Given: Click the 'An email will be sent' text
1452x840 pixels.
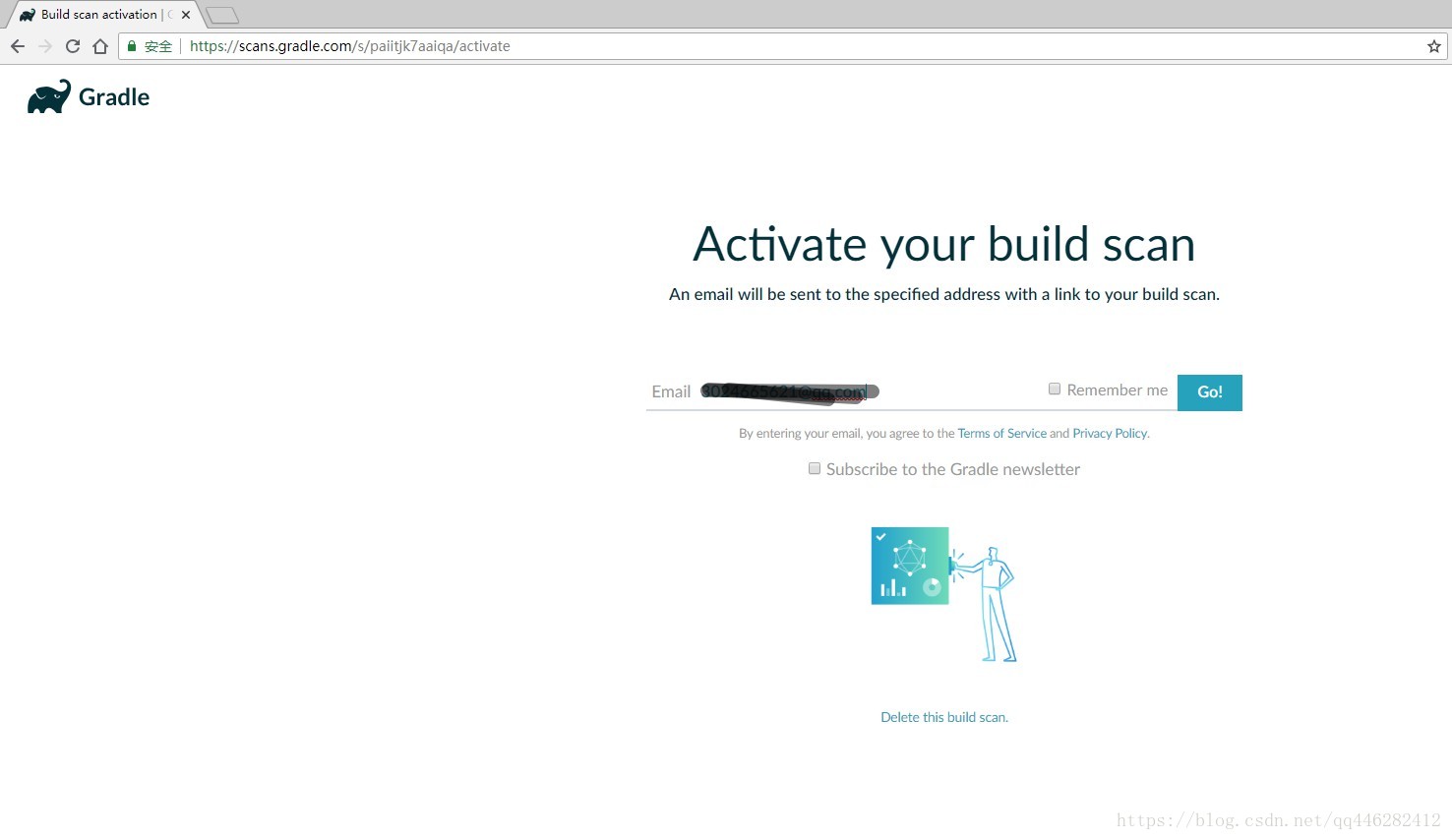Looking at the screenshot, I should tap(944, 294).
